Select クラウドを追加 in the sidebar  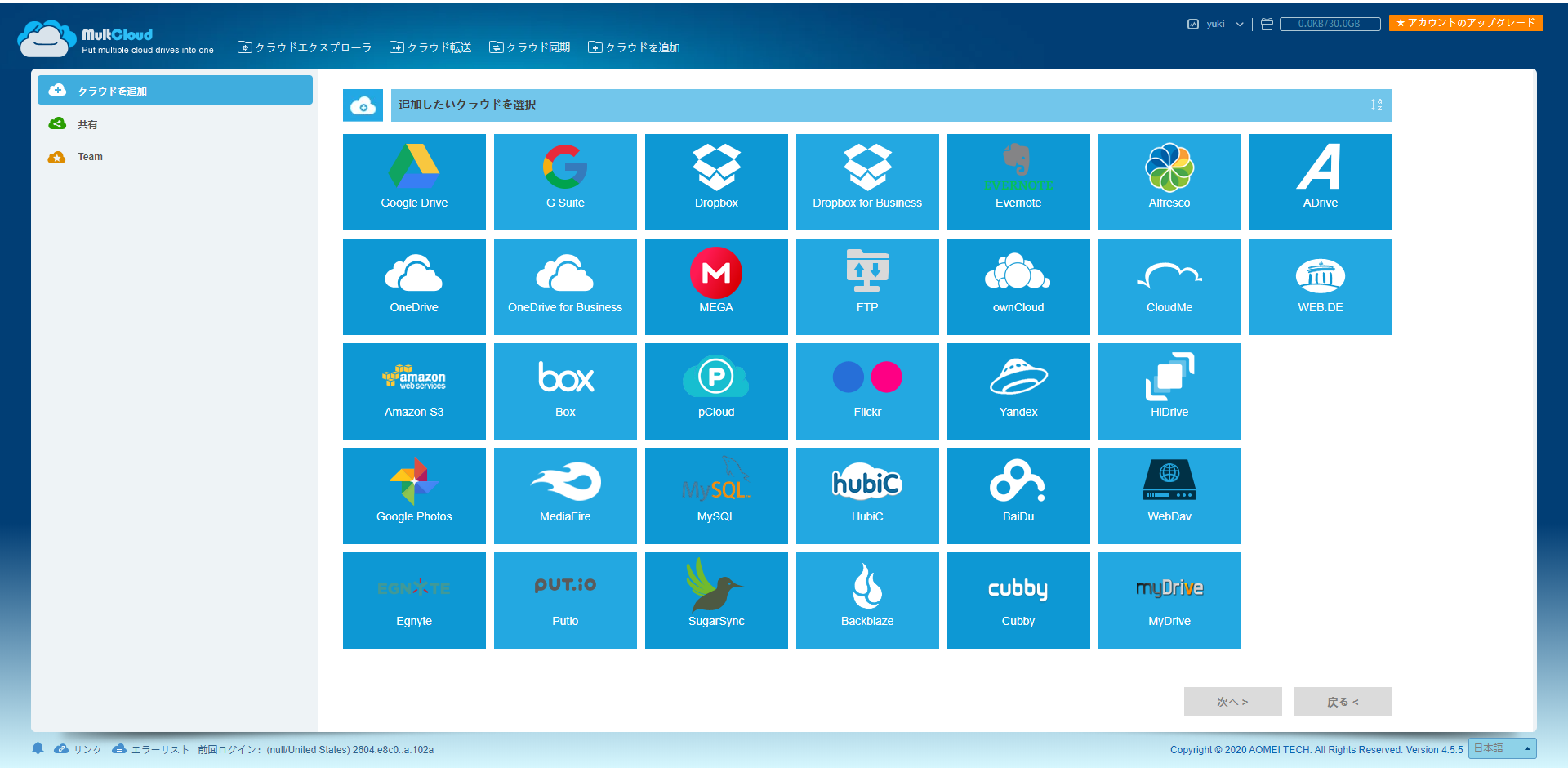[175, 90]
